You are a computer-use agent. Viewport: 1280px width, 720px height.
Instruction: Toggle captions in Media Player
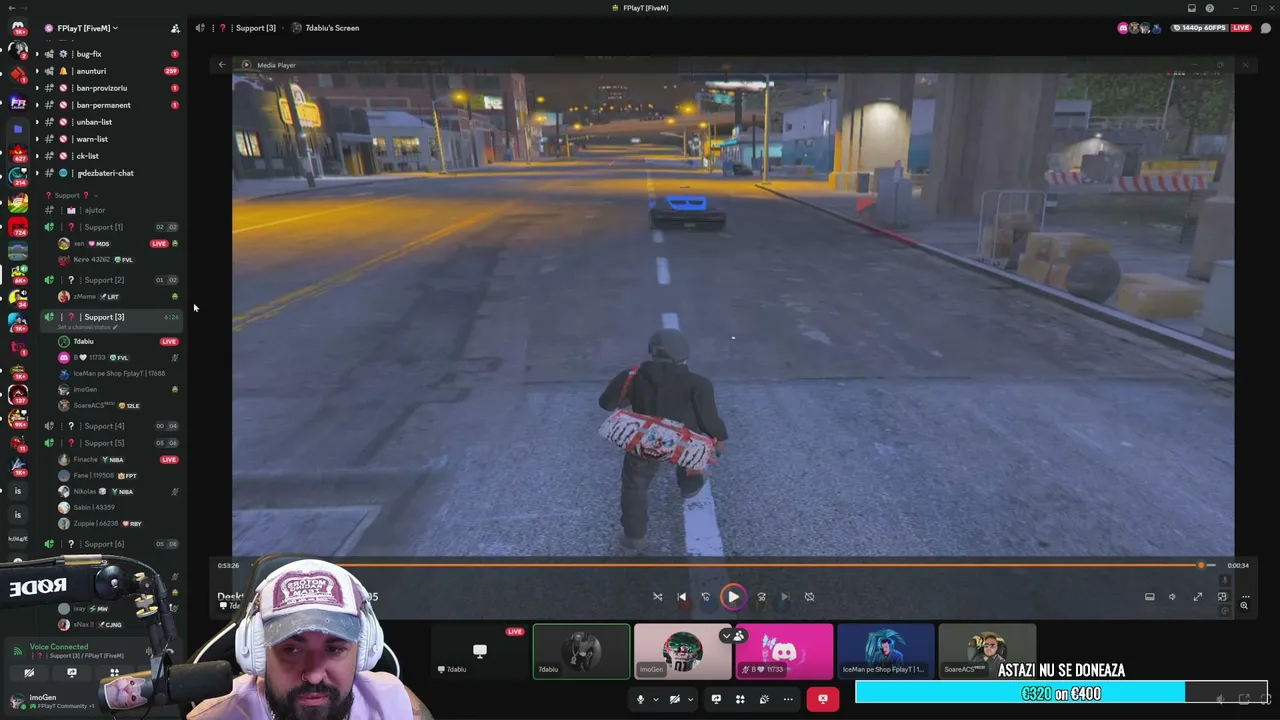(x=1150, y=597)
